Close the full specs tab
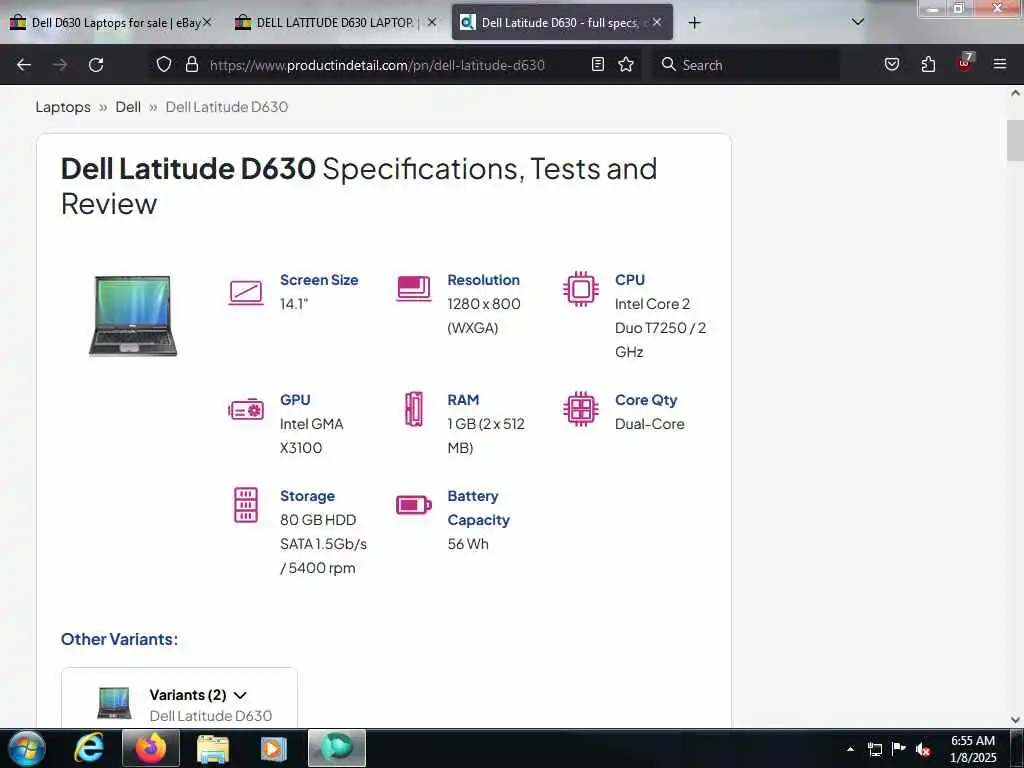This screenshot has height=768, width=1024. point(657,22)
